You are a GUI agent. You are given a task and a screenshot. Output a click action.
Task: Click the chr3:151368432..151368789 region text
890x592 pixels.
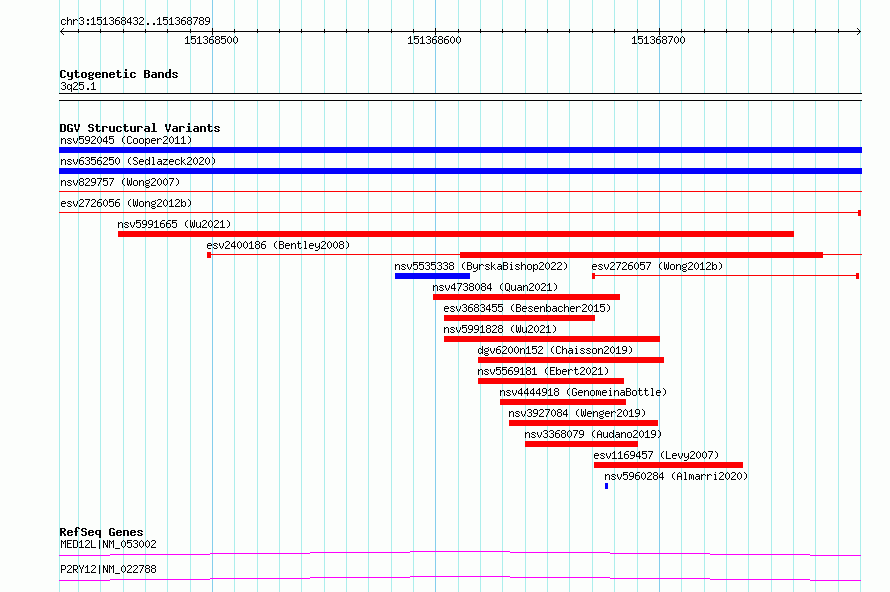coord(135,21)
